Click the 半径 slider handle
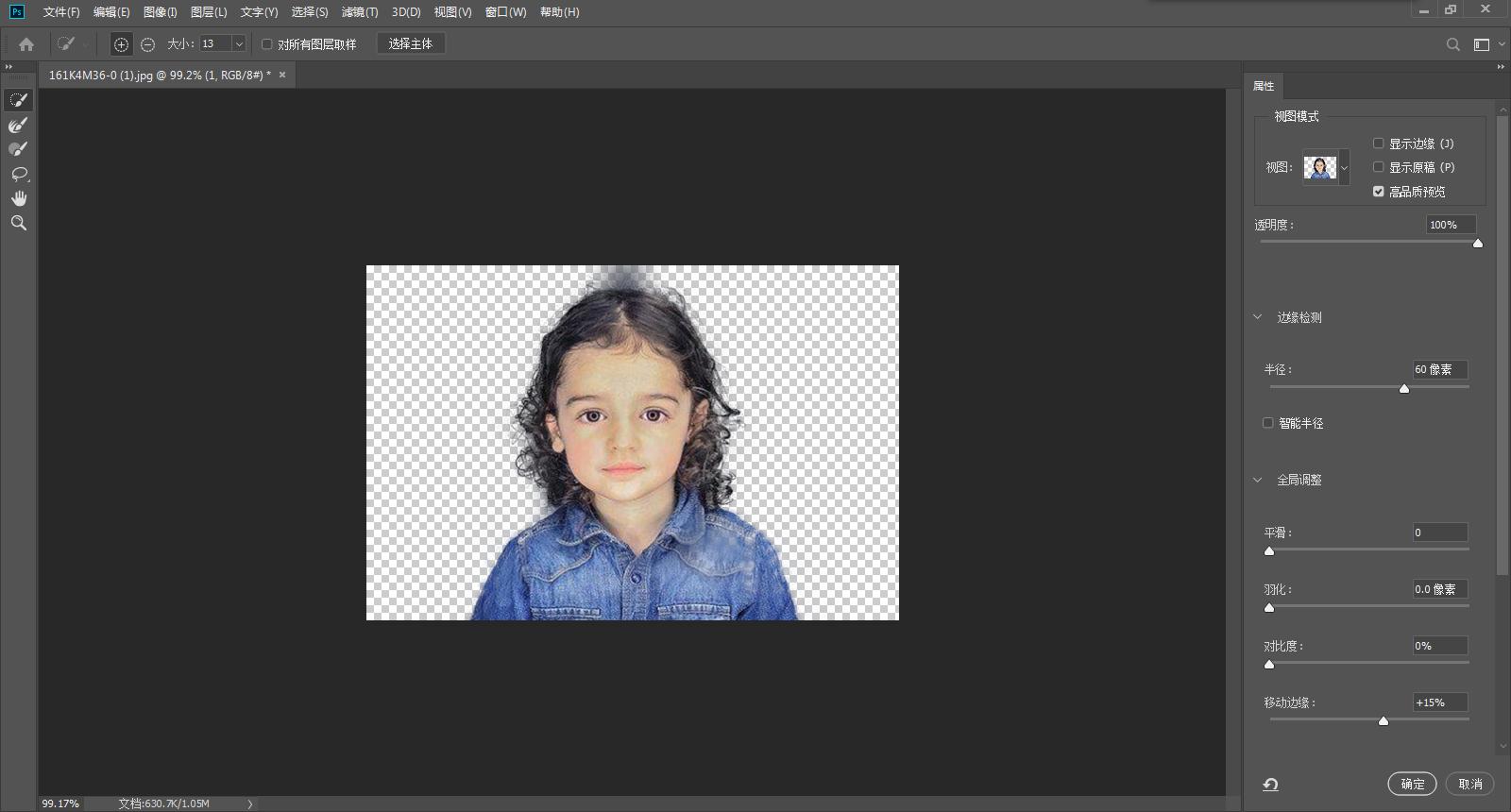The image size is (1511, 812). click(1404, 388)
